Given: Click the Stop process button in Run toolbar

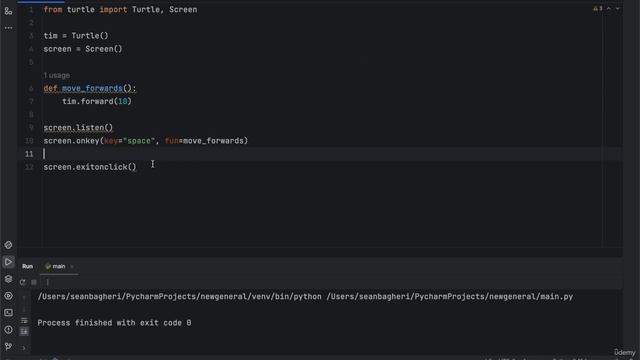Looking at the screenshot, I should pyautogui.click(x=34, y=282).
